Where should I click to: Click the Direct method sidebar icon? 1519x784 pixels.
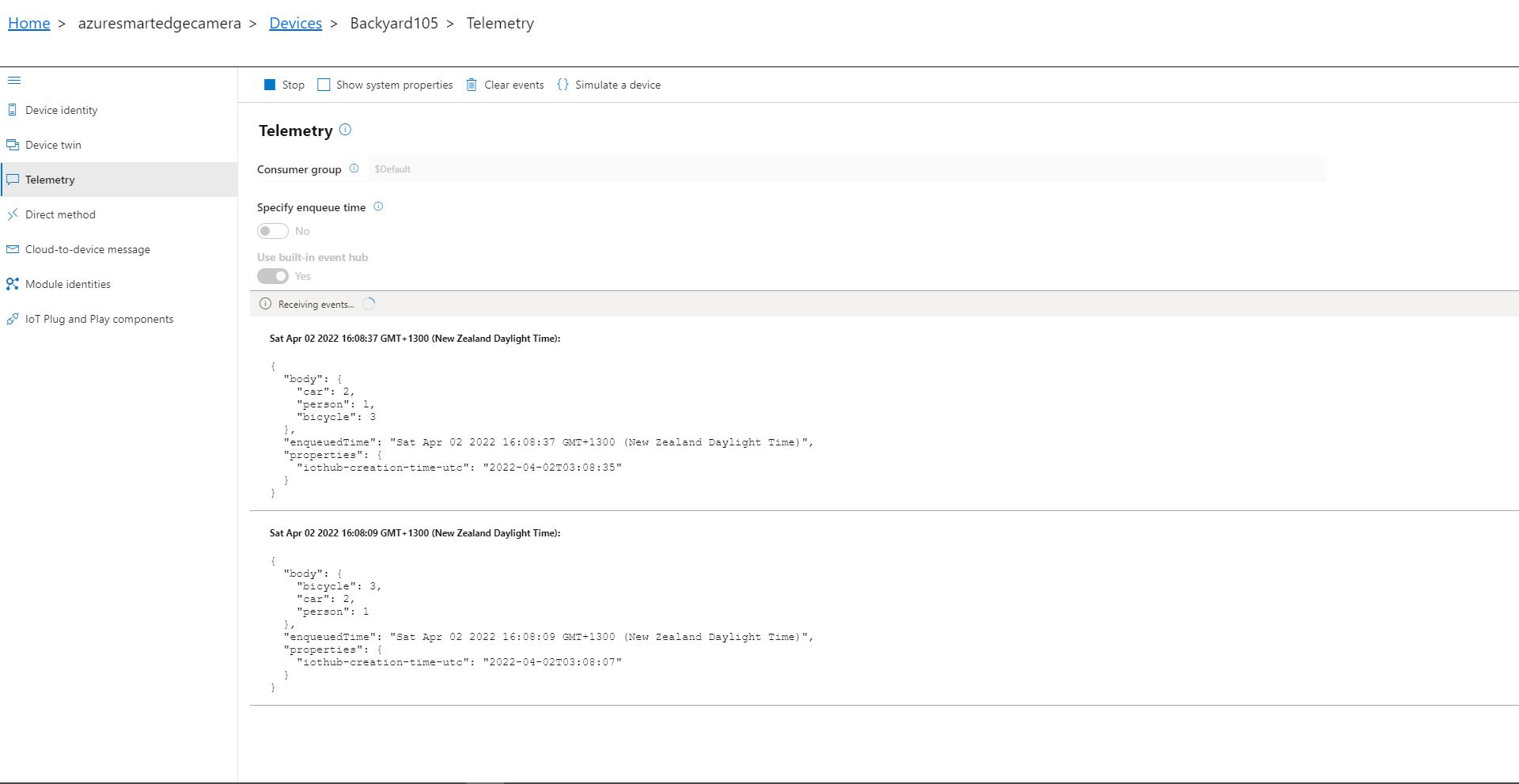pyautogui.click(x=12, y=214)
